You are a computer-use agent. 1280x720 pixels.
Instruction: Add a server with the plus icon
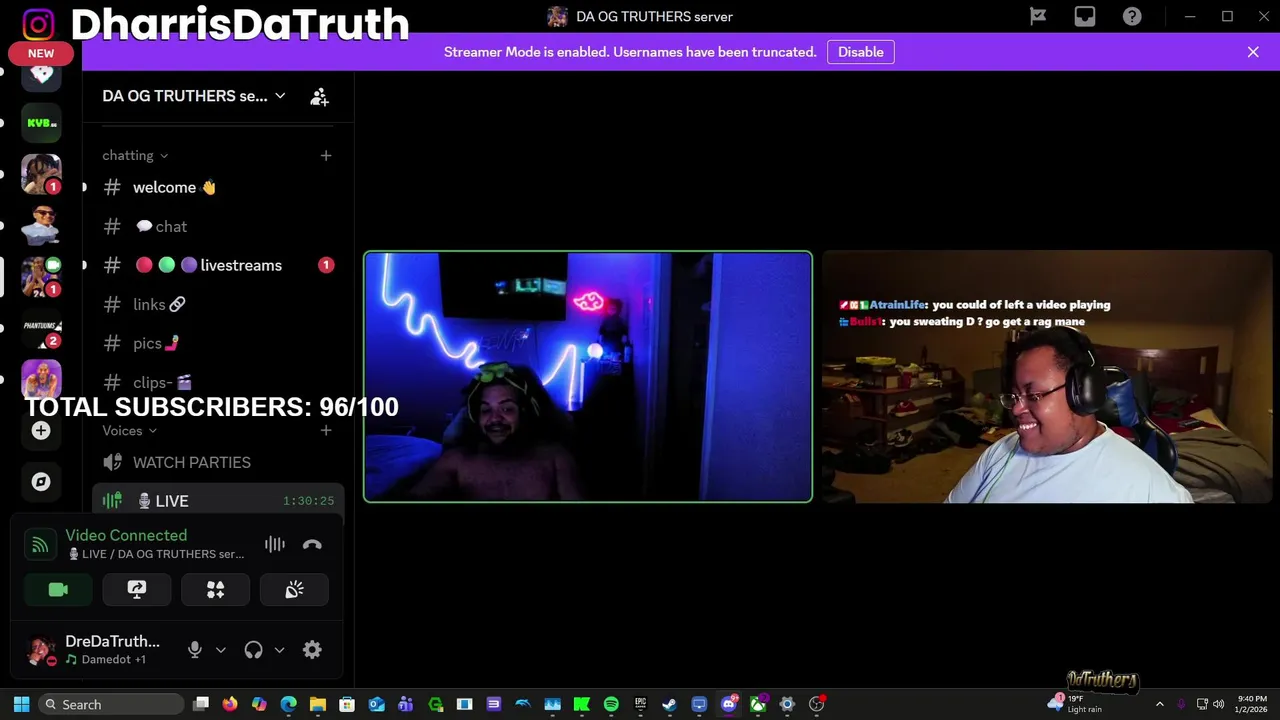pyautogui.click(x=41, y=430)
